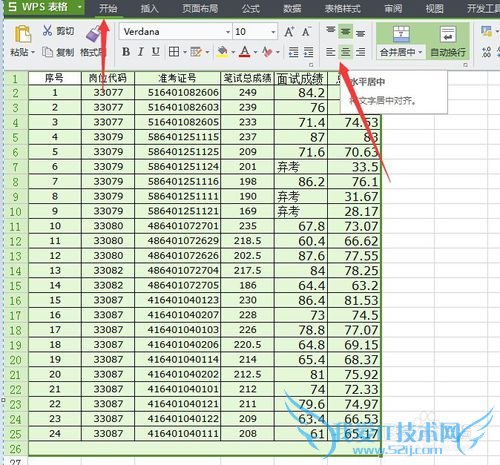The image size is (500, 465).
Task: Click cell 弃考 in row 7
Action: pos(301,167)
